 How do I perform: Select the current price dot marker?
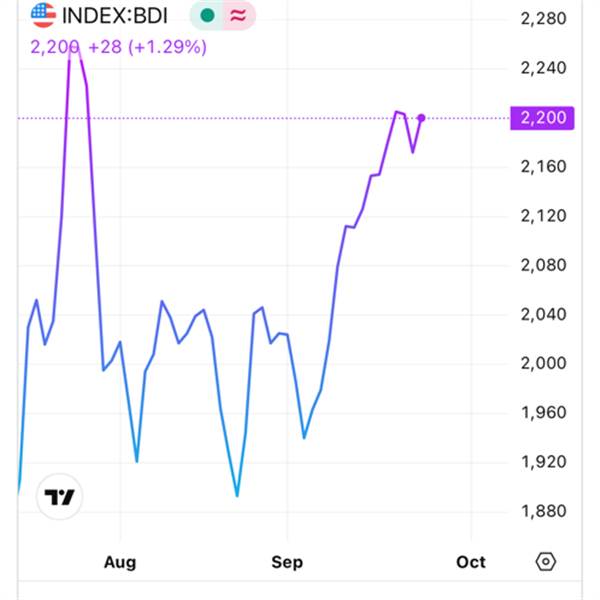[421, 118]
